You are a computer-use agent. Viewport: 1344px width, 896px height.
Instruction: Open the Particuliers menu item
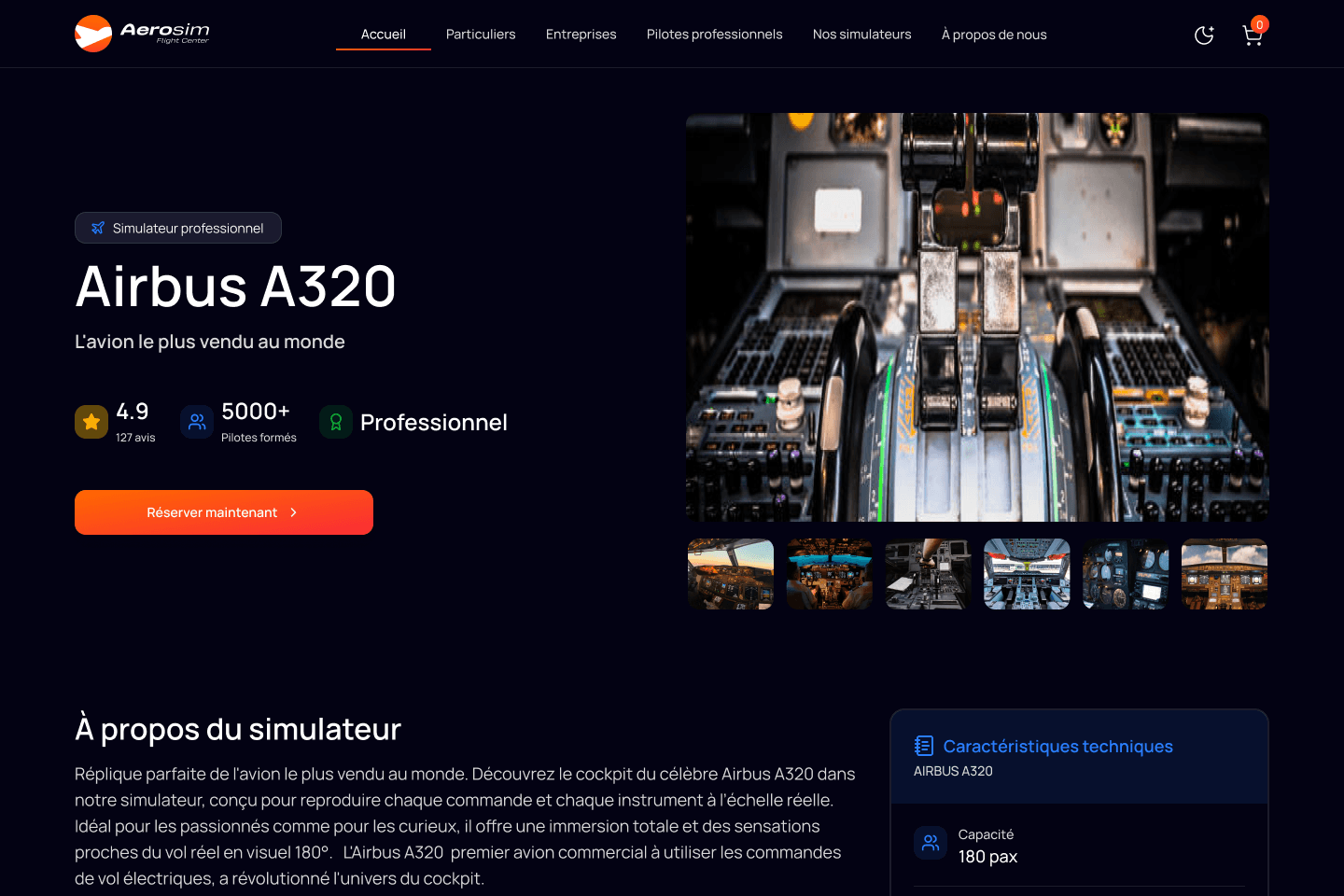point(481,35)
